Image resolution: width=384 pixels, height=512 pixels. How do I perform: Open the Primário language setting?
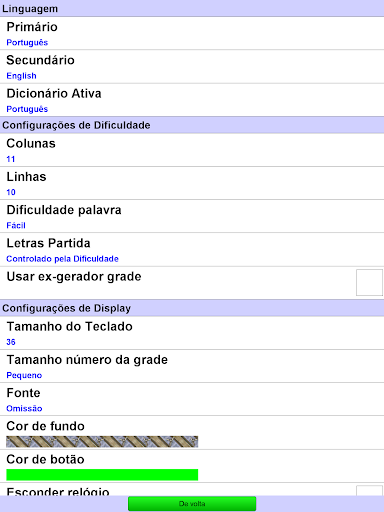tap(192, 33)
